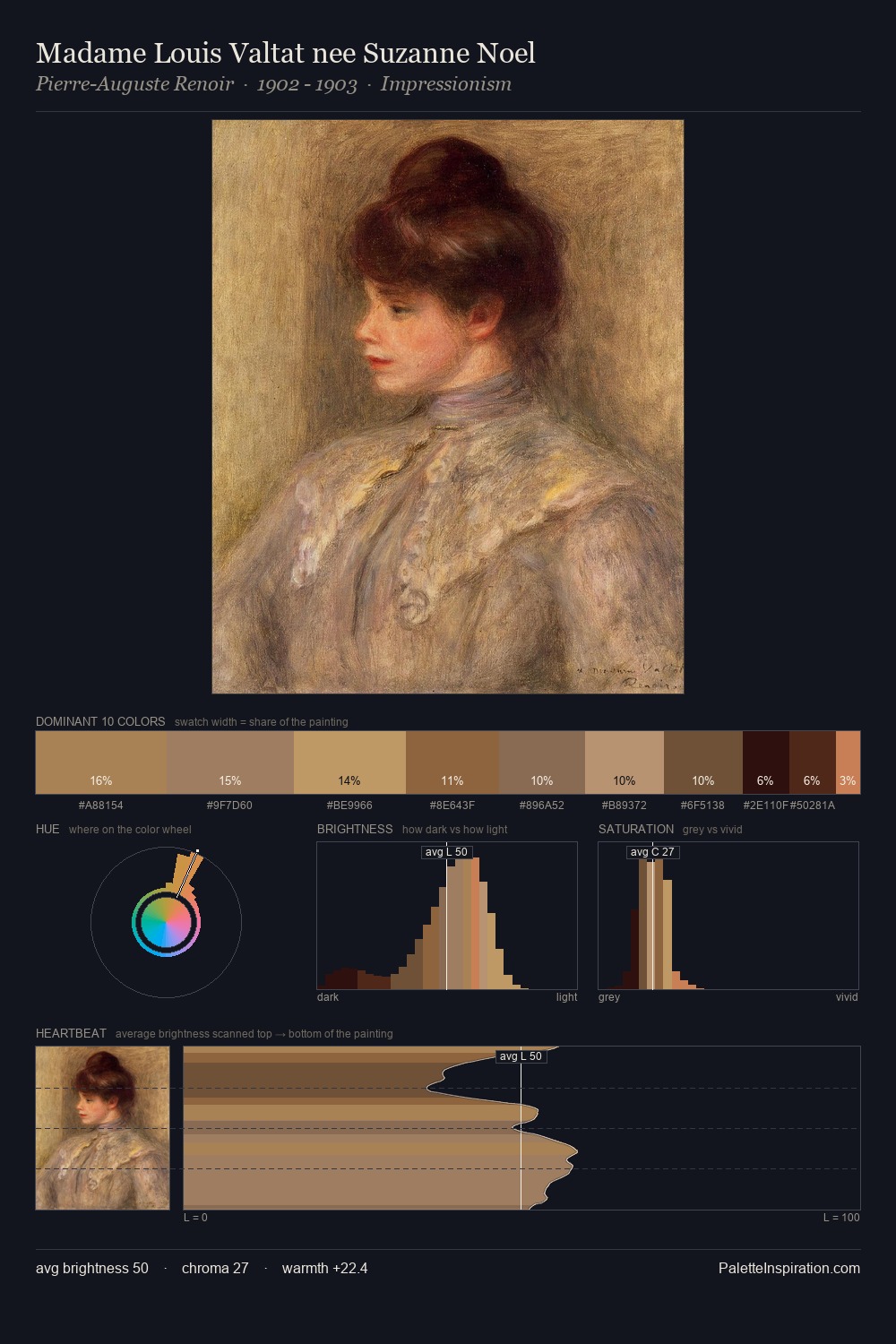Viewport: 896px width, 1344px height.
Task: Select the hex code text #8E643F
Action: (452, 806)
